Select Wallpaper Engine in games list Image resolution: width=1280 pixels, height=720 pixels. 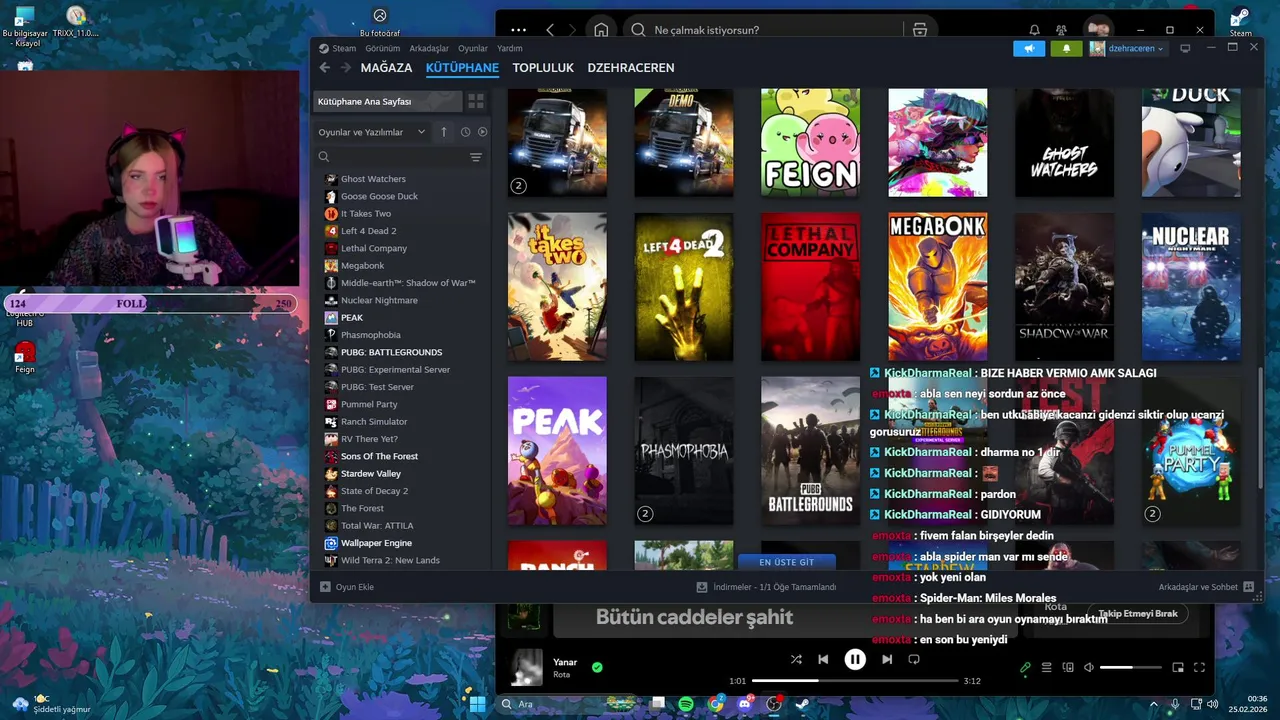[376, 543]
